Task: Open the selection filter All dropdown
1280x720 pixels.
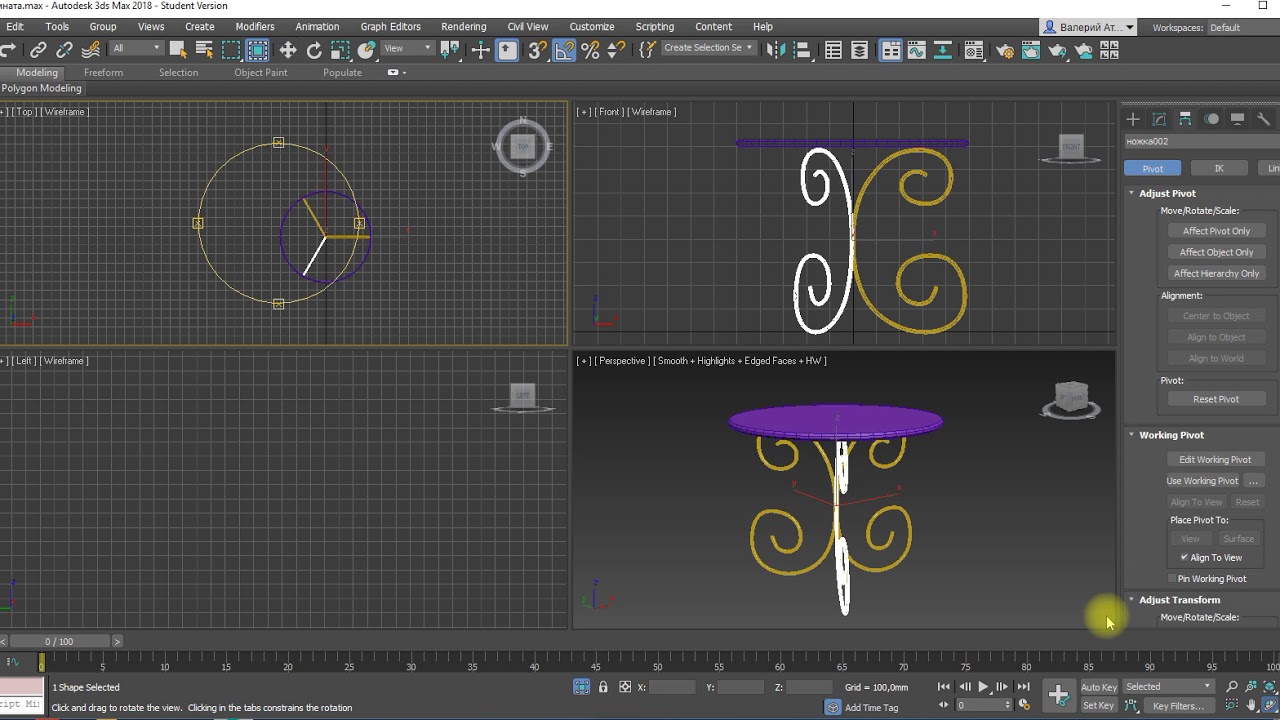Action: pyautogui.click(x=135, y=48)
